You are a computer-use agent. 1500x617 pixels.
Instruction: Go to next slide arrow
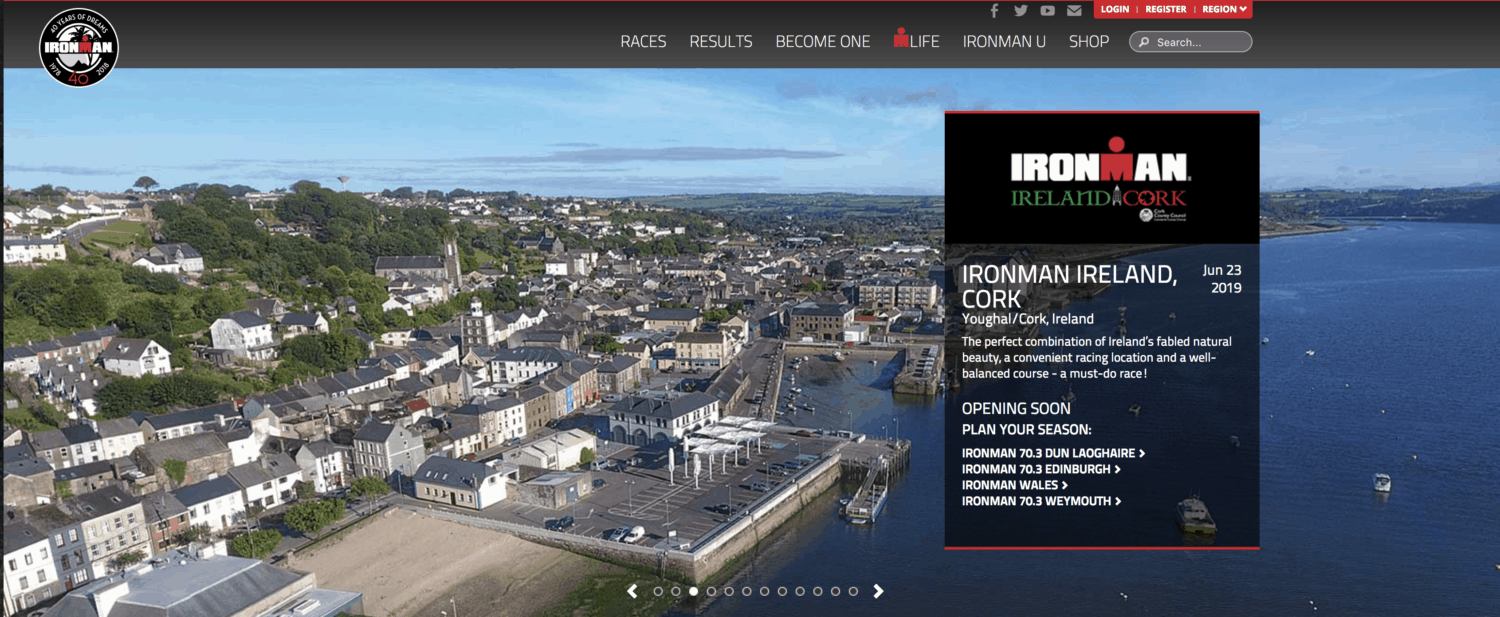tap(878, 591)
